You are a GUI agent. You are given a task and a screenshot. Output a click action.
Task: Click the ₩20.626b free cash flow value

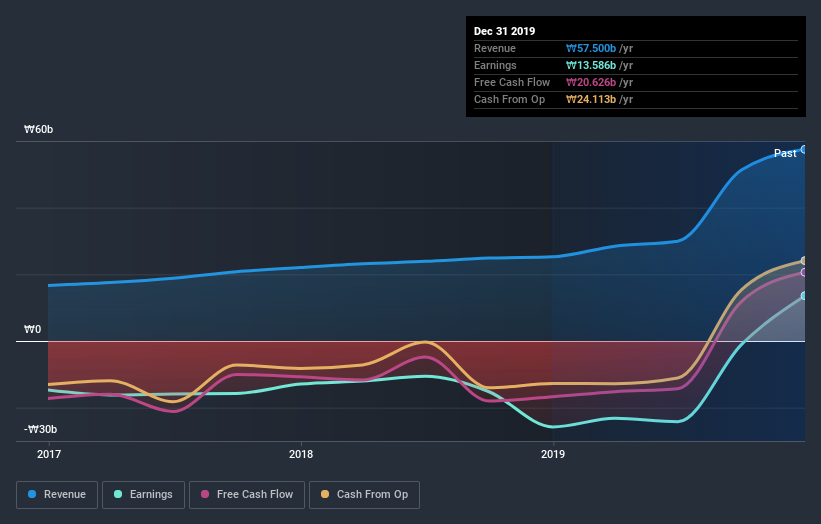coord(591,82)
